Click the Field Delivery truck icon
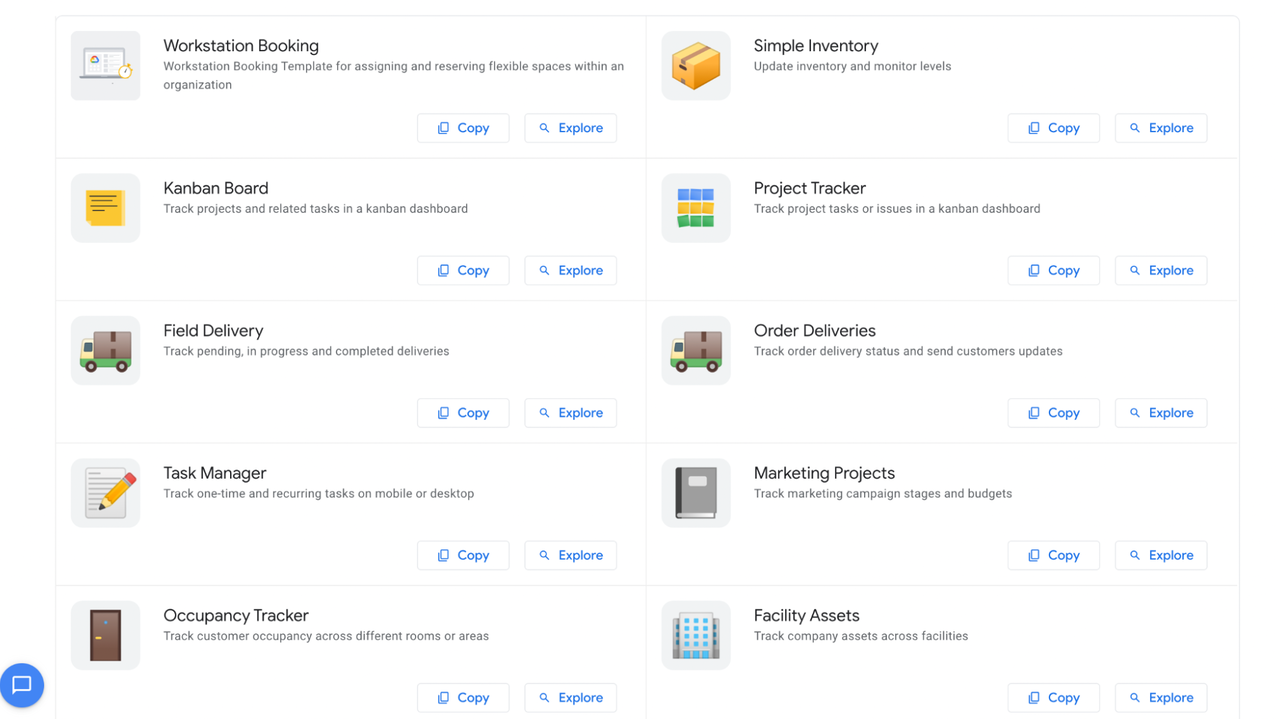Screen dimensions: 1279x719 (x=105, y=350)
